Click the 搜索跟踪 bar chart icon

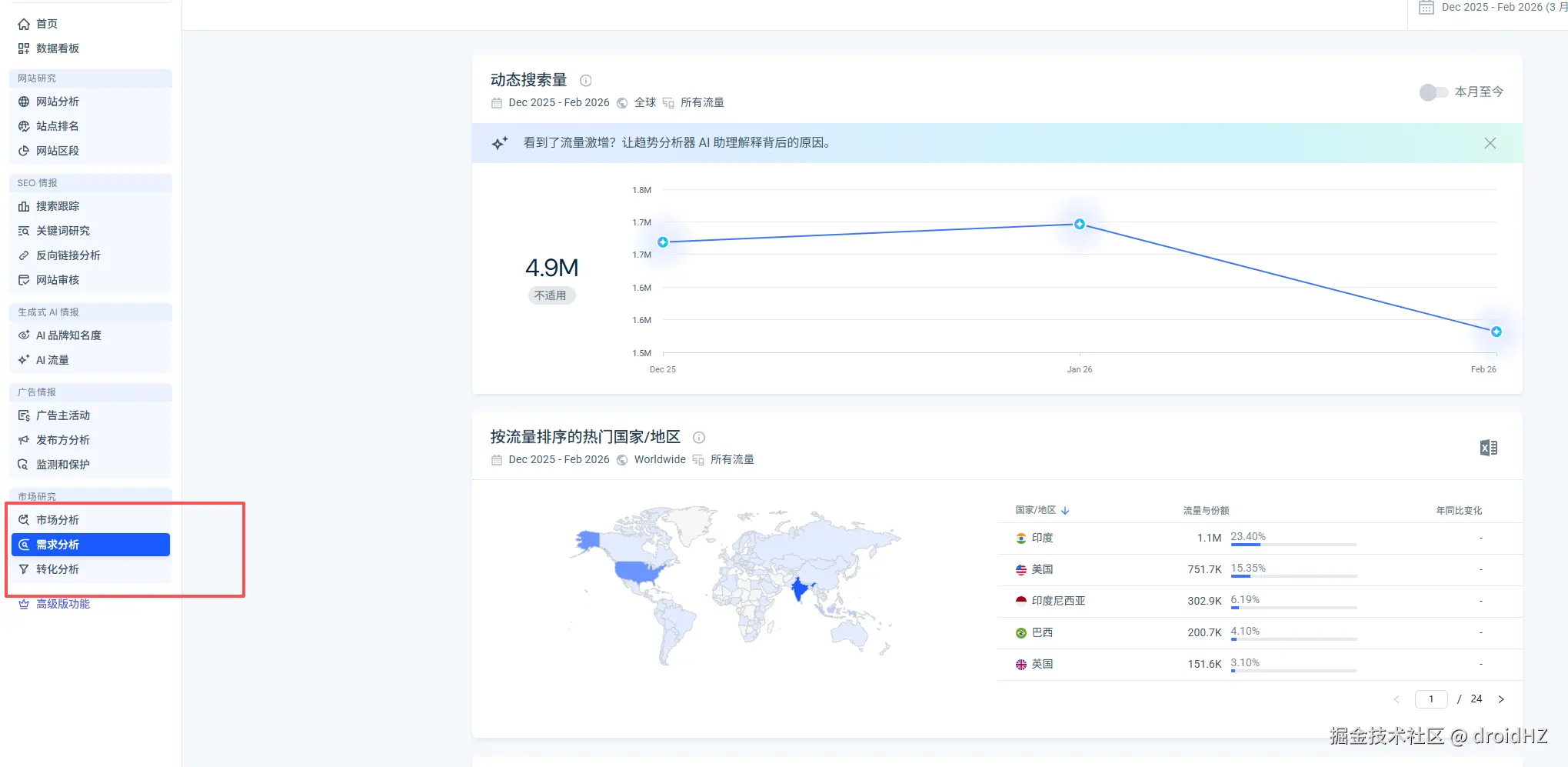(24, 206)
